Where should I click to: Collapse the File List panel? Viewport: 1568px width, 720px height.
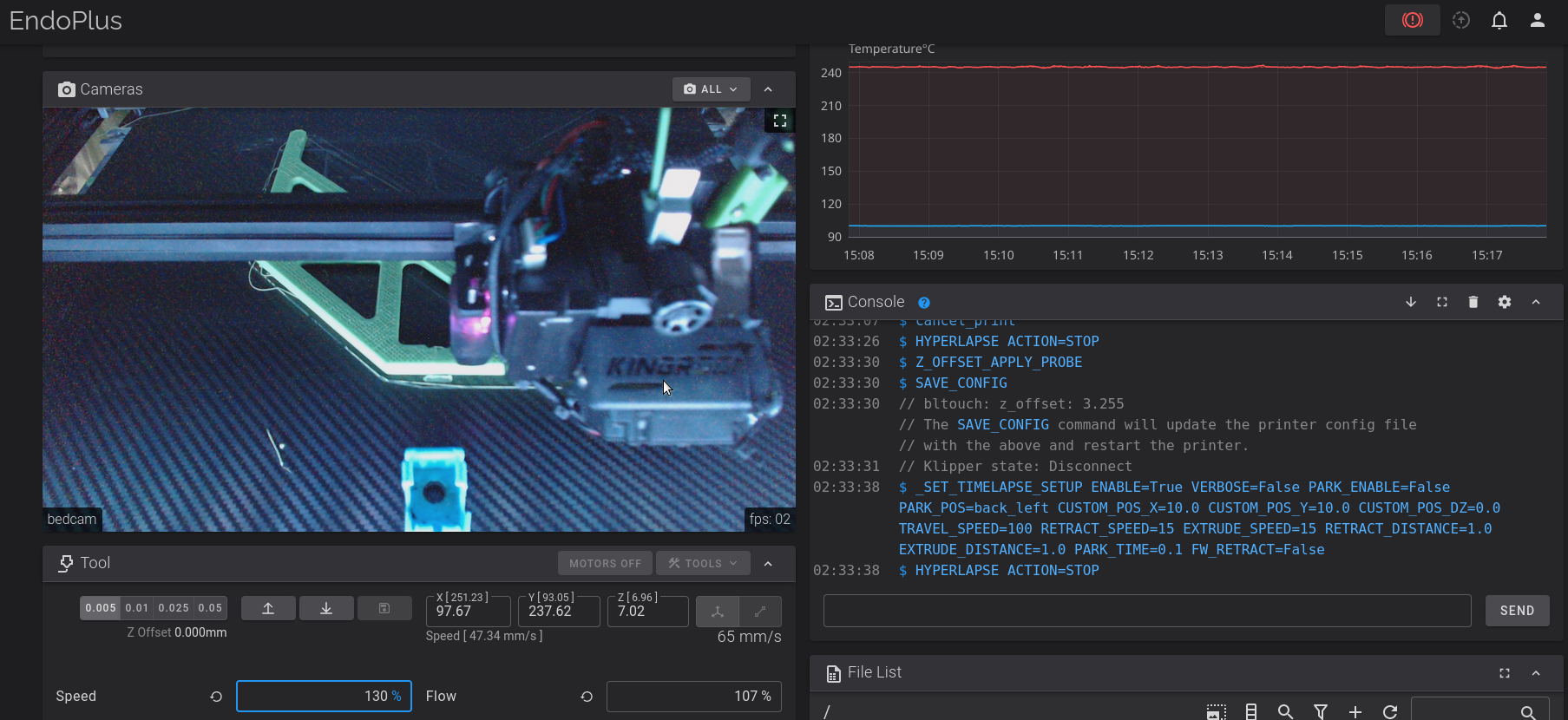coord(1535,673)
